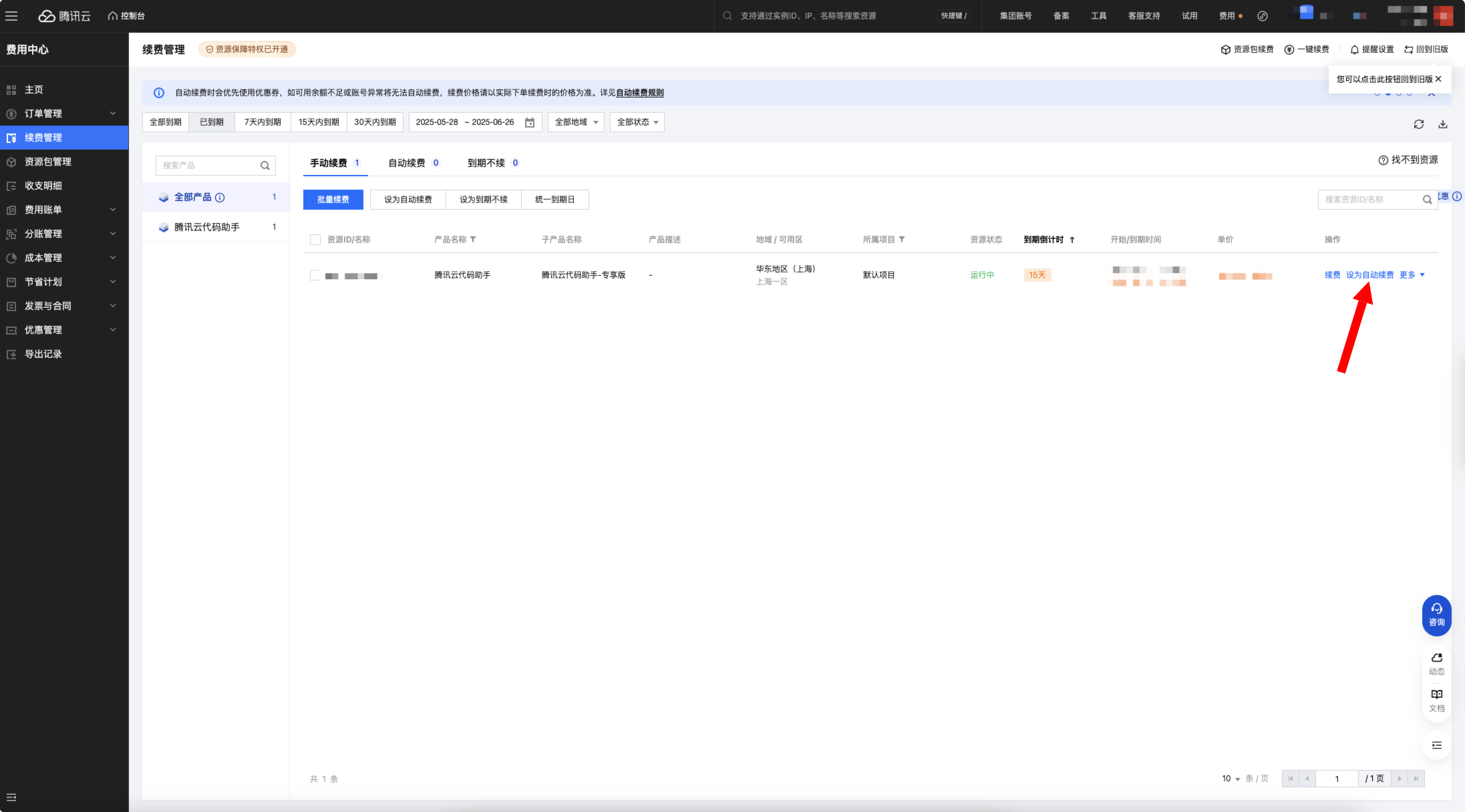Open the 咨询 customer service bubble
The width and height of the screenshot is (1465, 812).
(x=1436, y=614)
